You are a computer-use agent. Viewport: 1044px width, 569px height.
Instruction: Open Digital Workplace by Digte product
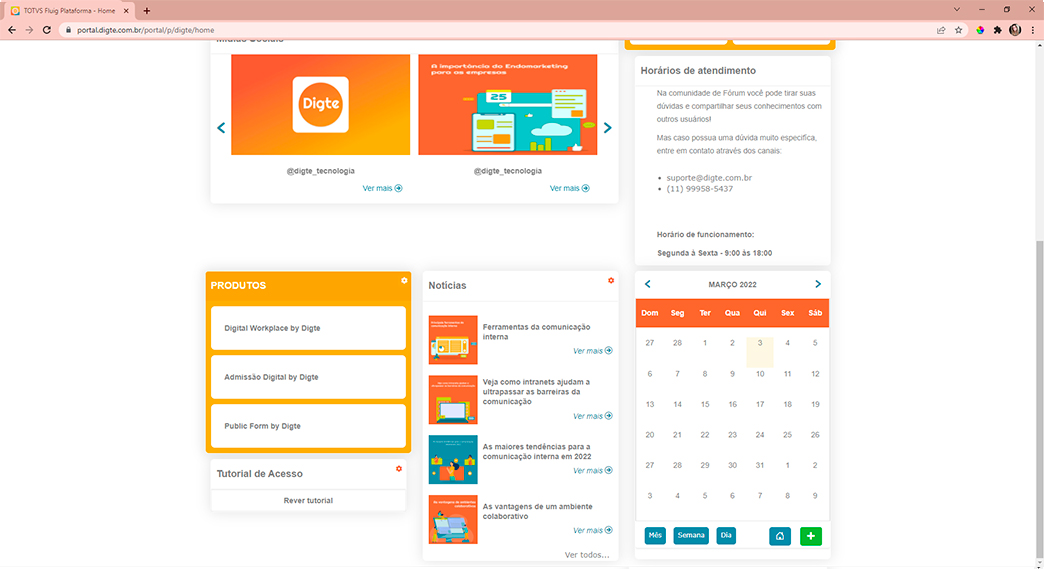click(308, 328)
